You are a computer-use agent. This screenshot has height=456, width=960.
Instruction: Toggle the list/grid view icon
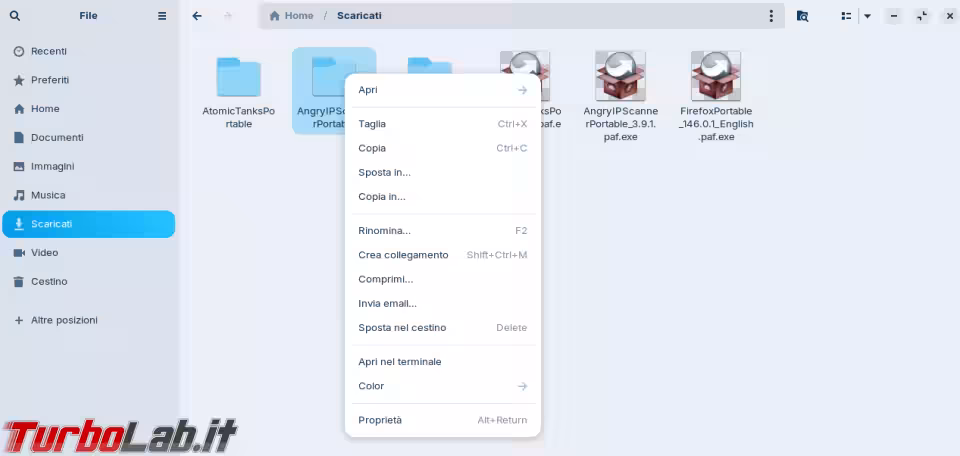[846, 16]
